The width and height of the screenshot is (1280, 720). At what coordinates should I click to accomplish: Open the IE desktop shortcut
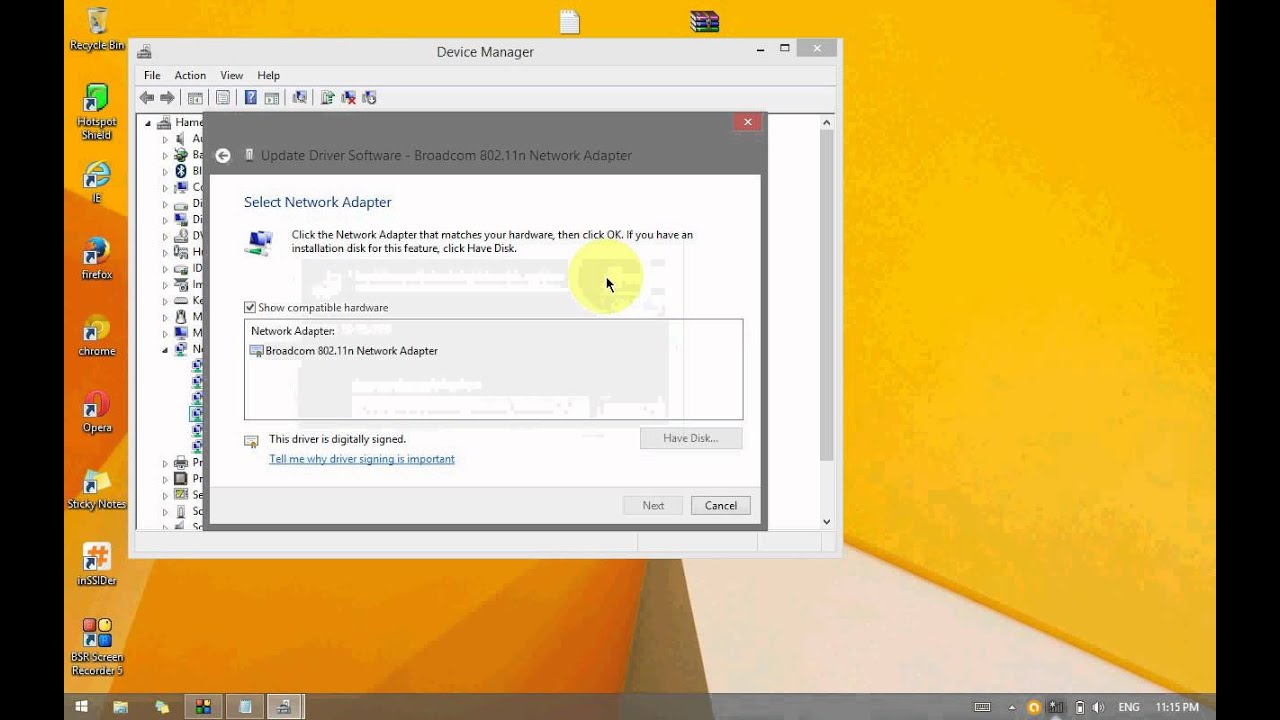[96, 181]
